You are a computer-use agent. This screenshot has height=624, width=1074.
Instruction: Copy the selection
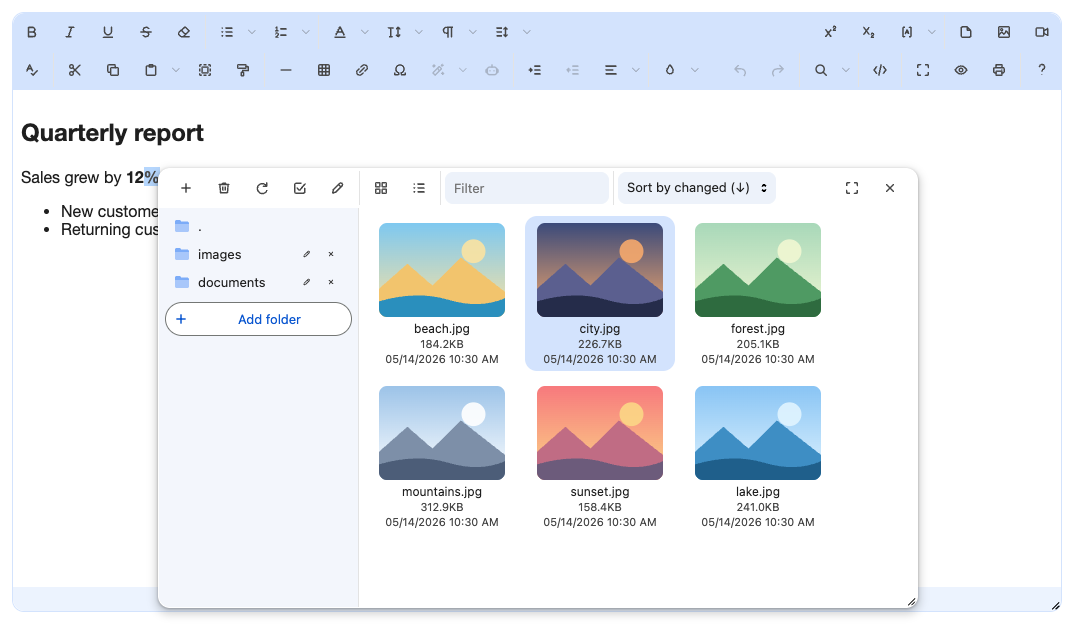(113, 70)
